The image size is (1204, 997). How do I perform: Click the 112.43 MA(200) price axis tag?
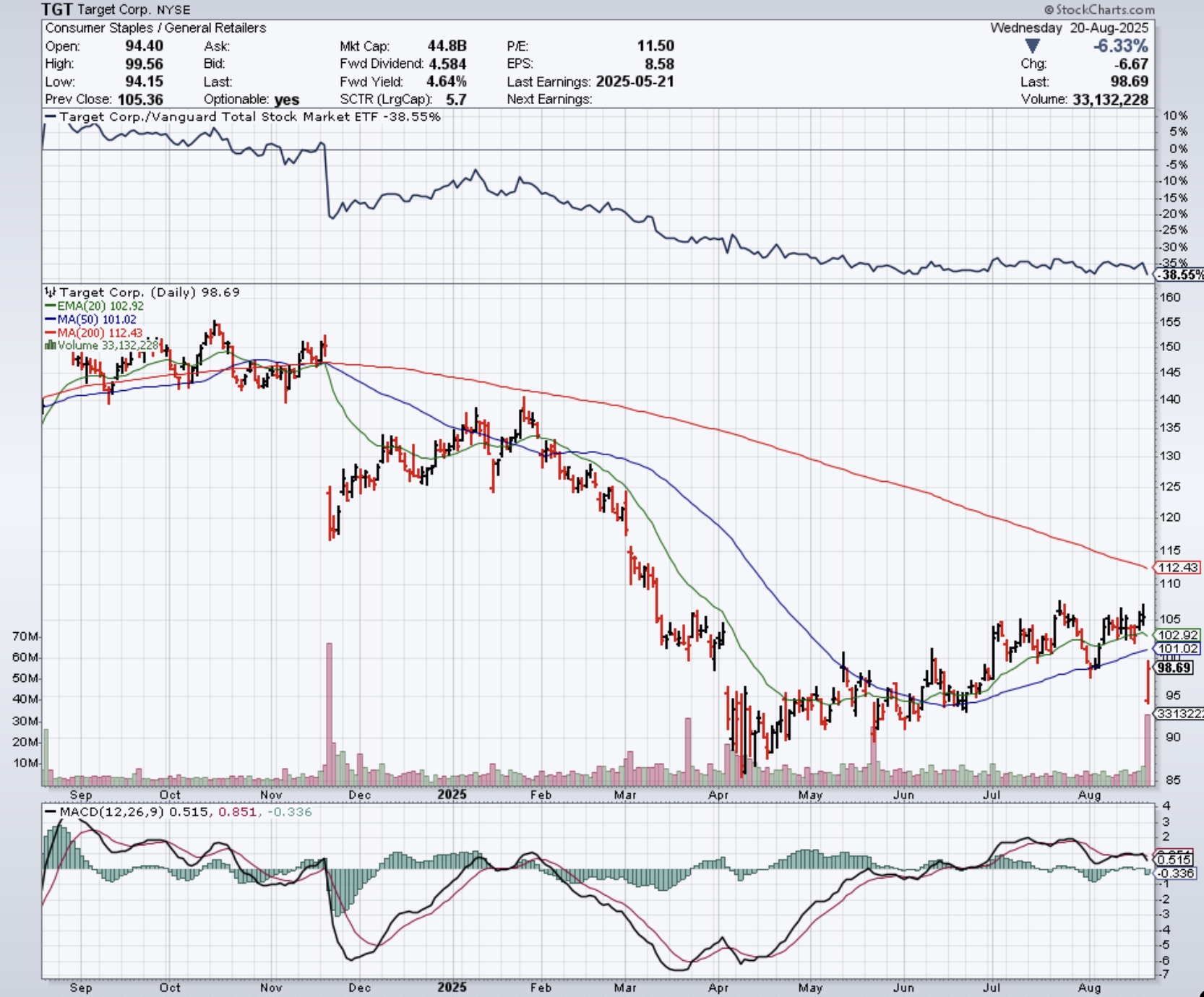[x=1178, y=568]
